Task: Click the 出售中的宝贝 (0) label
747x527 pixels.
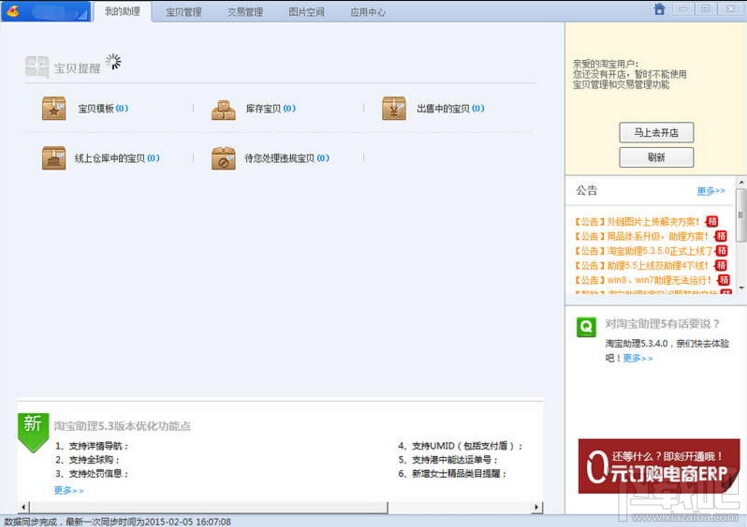Action: (x=451, y=109)
